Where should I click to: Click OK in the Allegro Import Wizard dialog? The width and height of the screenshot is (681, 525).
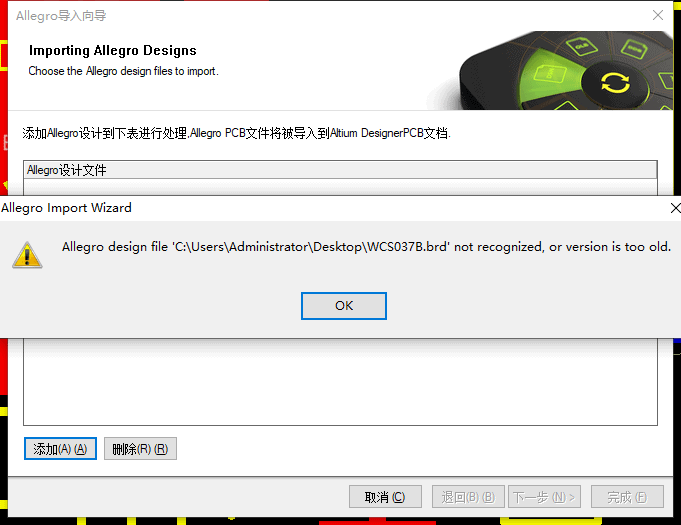point(344,306)
